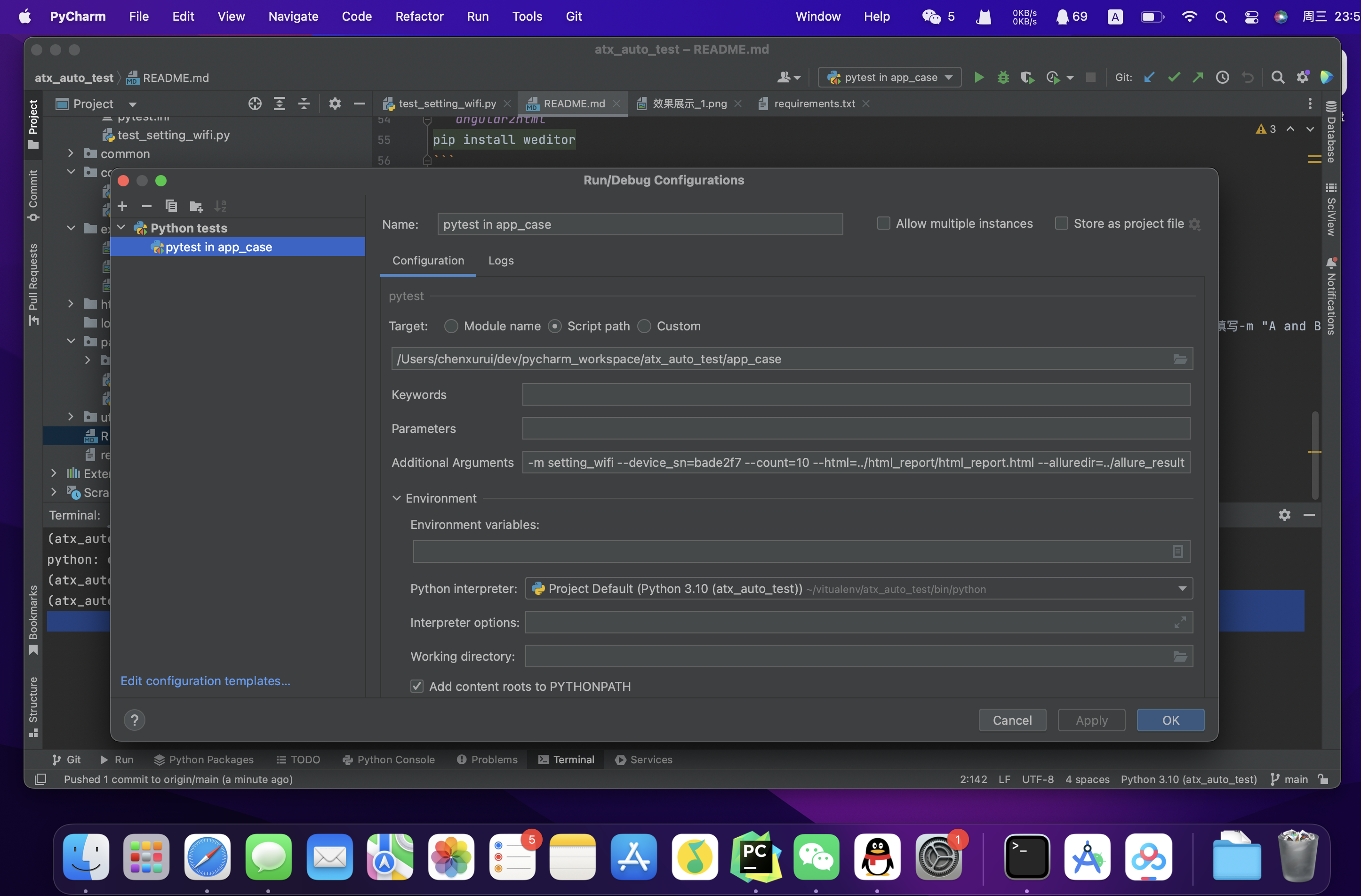Select the Module name radio button
This screenshot has width=1361, height=896.
(x=451, y=326)
